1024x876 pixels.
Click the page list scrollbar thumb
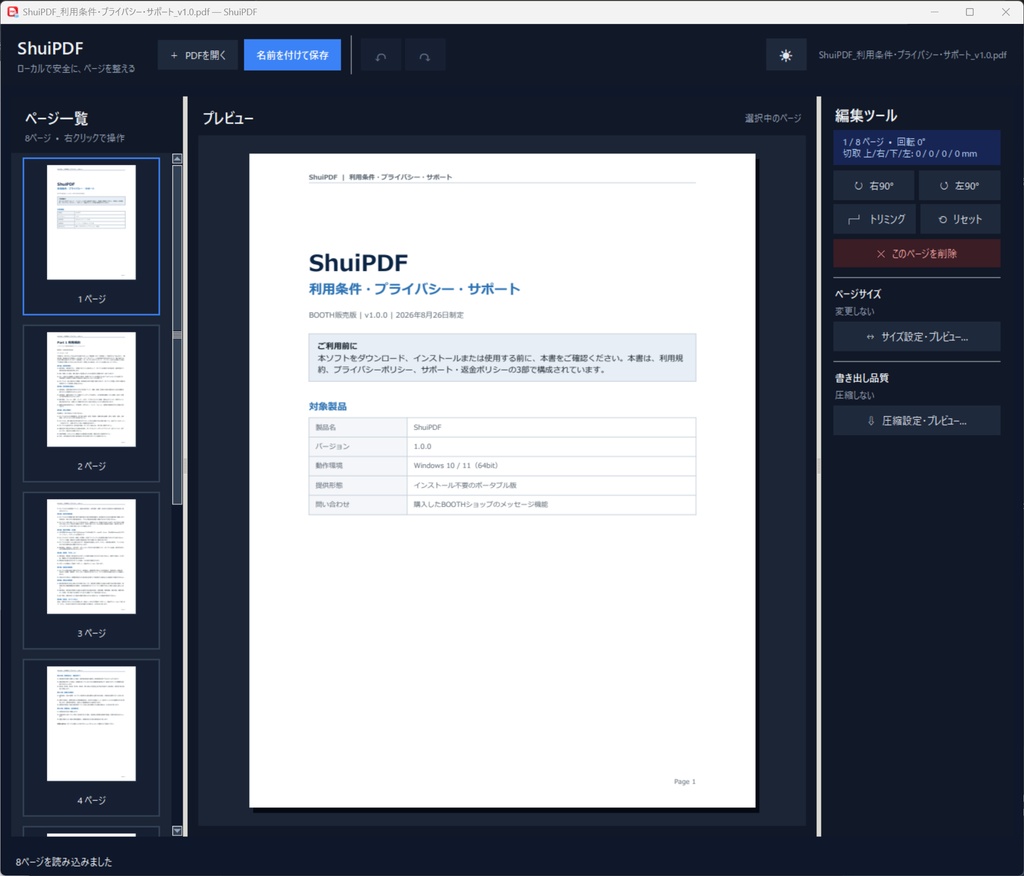(177, 334)
